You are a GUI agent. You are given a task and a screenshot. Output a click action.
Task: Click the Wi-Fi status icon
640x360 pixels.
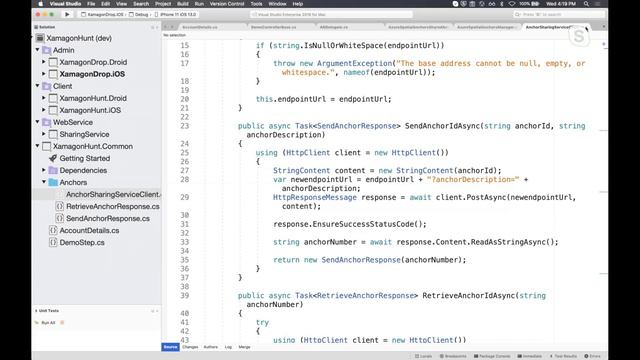pos(512,4)
